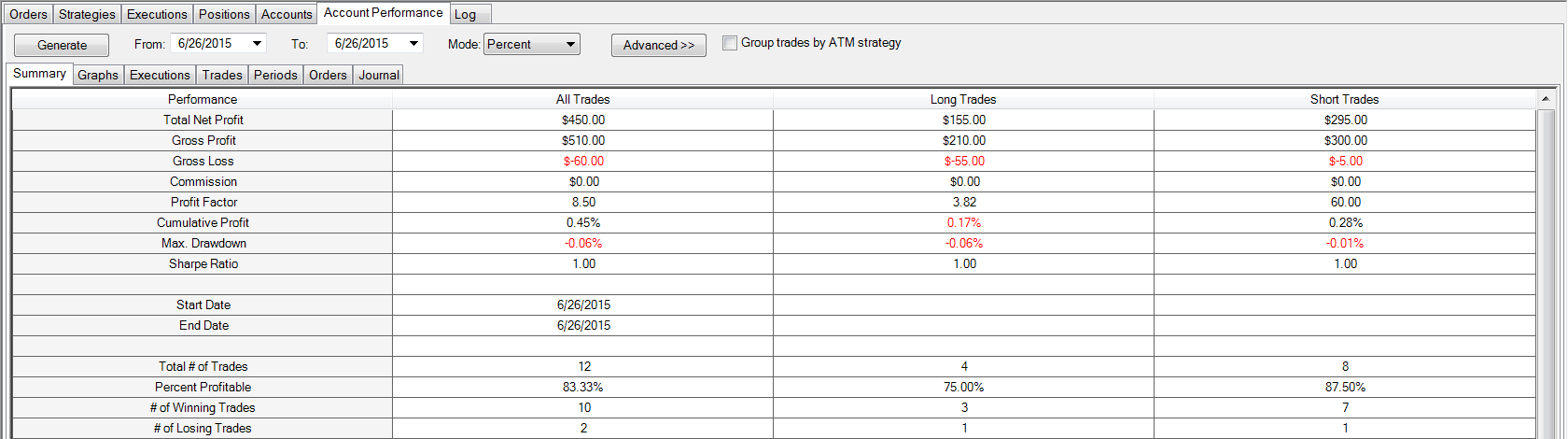This screenshot has height=439, width=1568.
Task: Open the Strategies tab
Action: (87, 14)
